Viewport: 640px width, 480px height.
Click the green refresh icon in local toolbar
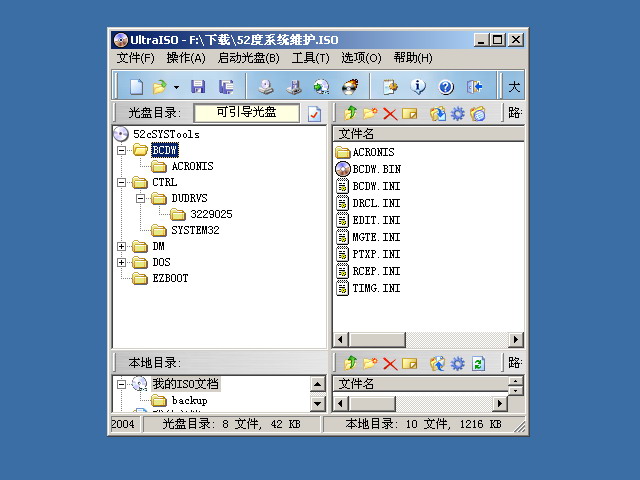[478, 363]
